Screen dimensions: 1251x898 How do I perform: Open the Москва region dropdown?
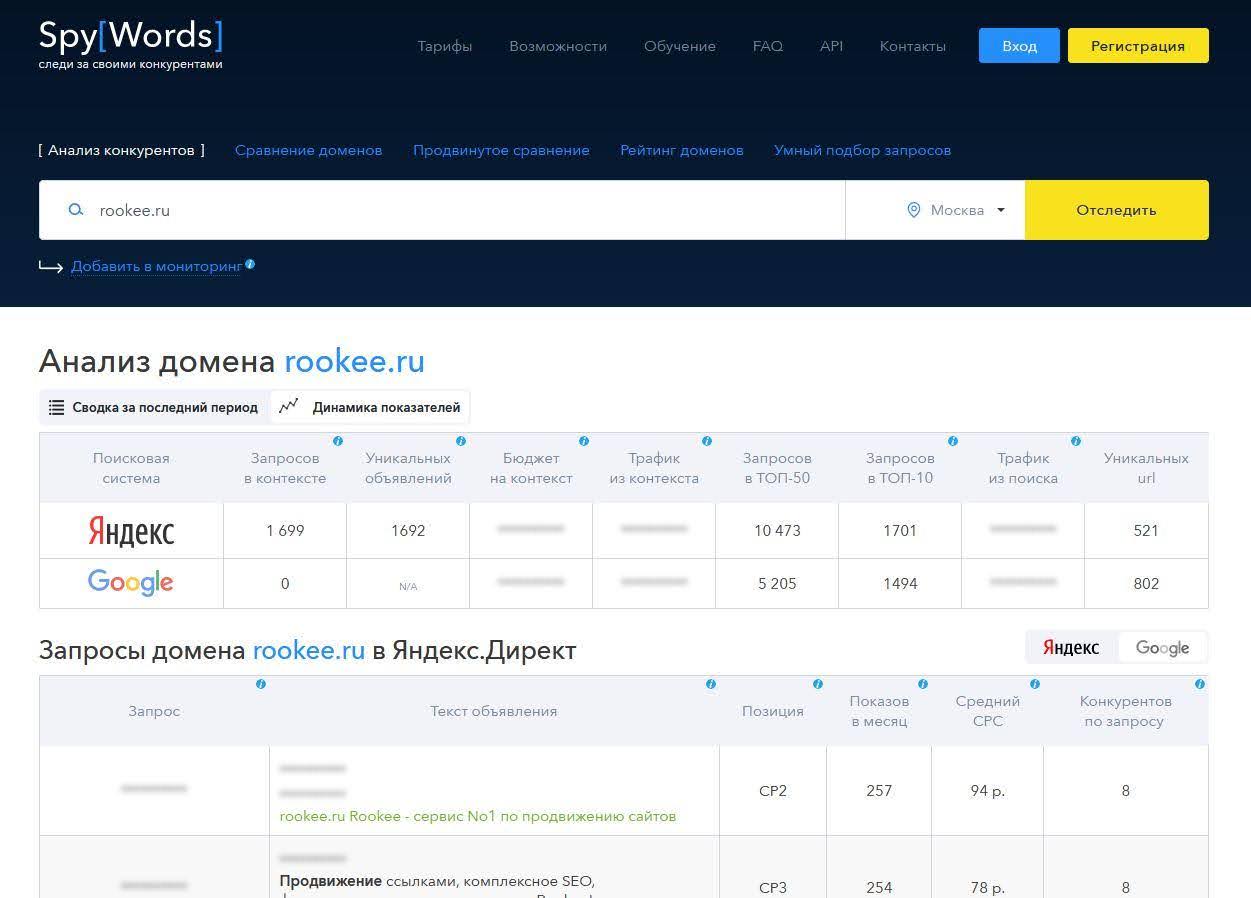956,210
